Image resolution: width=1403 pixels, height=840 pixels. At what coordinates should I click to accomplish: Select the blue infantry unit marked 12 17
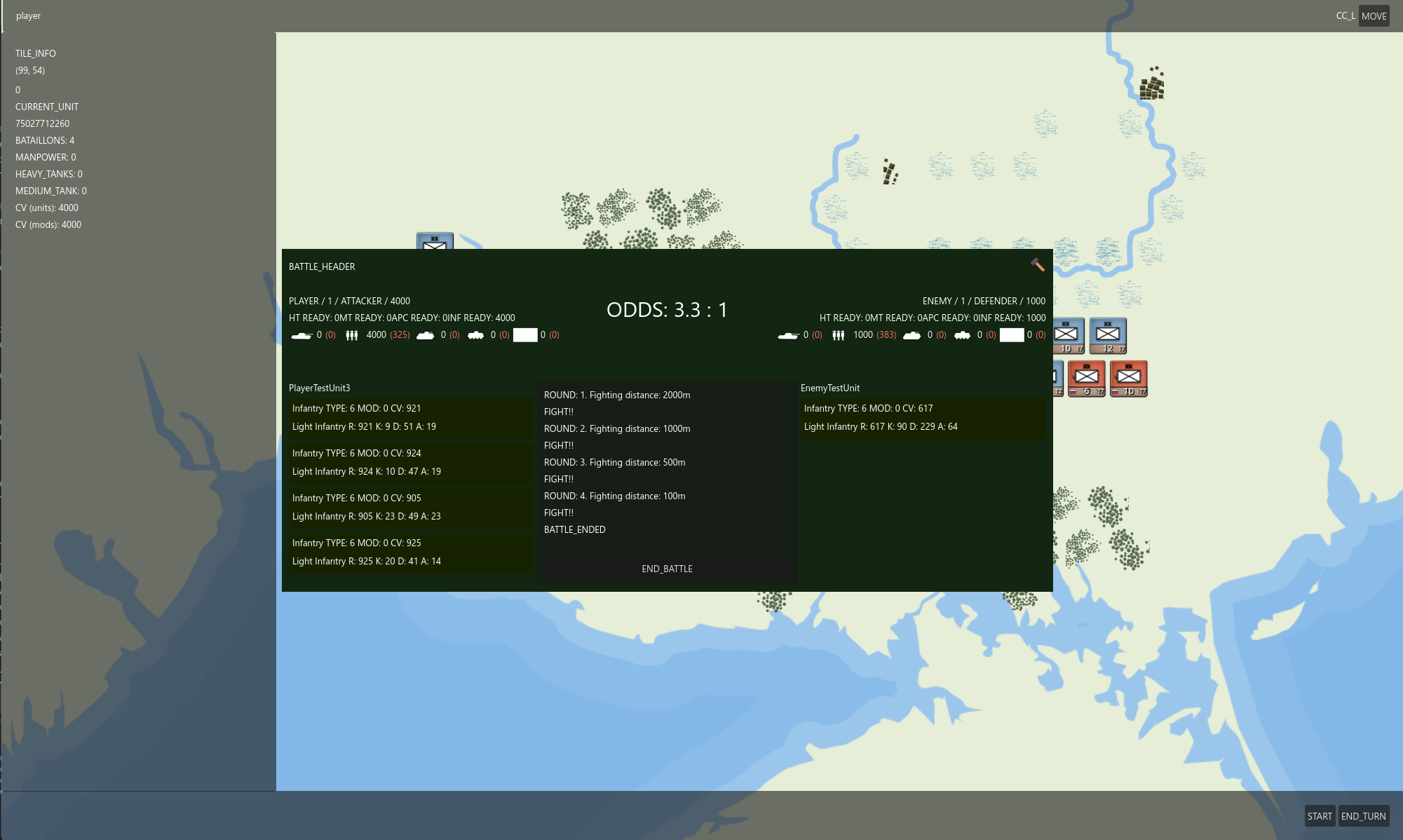[x=1108, y=336]
